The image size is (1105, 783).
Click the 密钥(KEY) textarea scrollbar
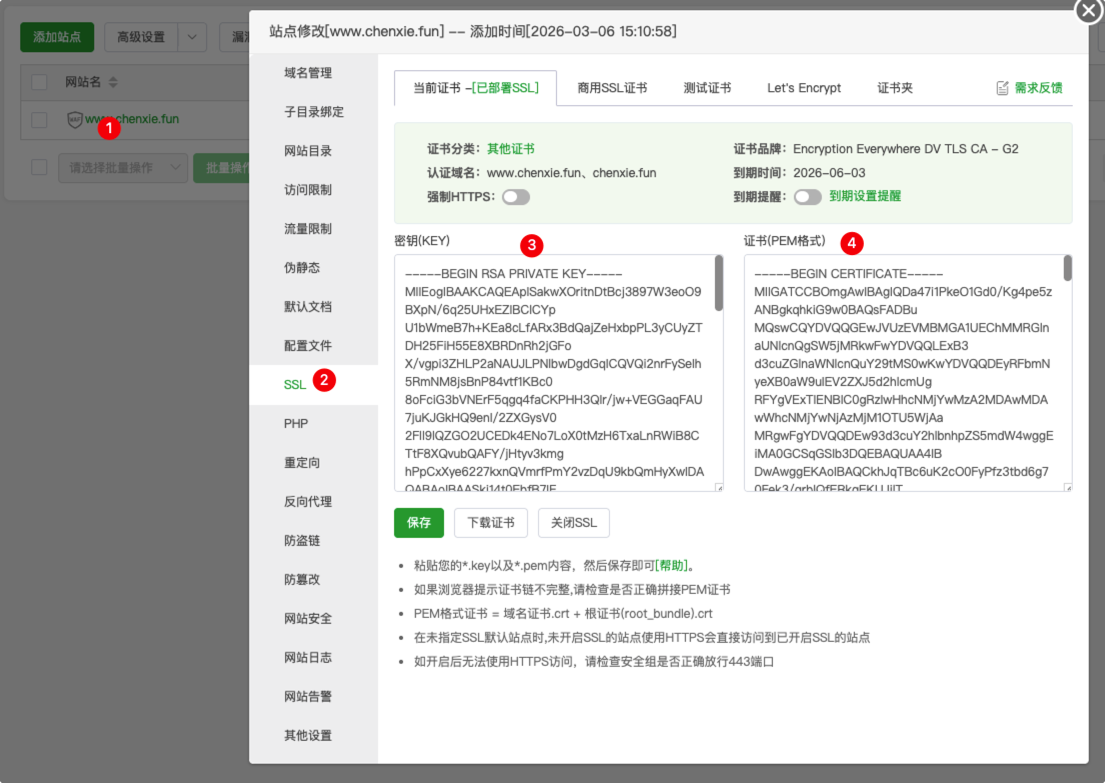coord(718,284)
